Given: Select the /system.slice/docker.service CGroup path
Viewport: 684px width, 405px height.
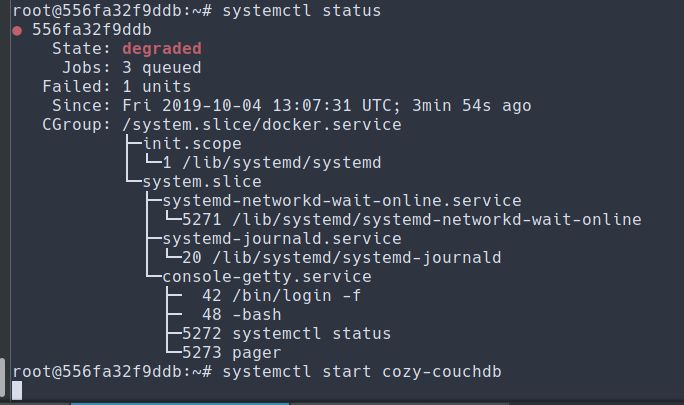Looking at the screenshot, I should click(261, 125).
